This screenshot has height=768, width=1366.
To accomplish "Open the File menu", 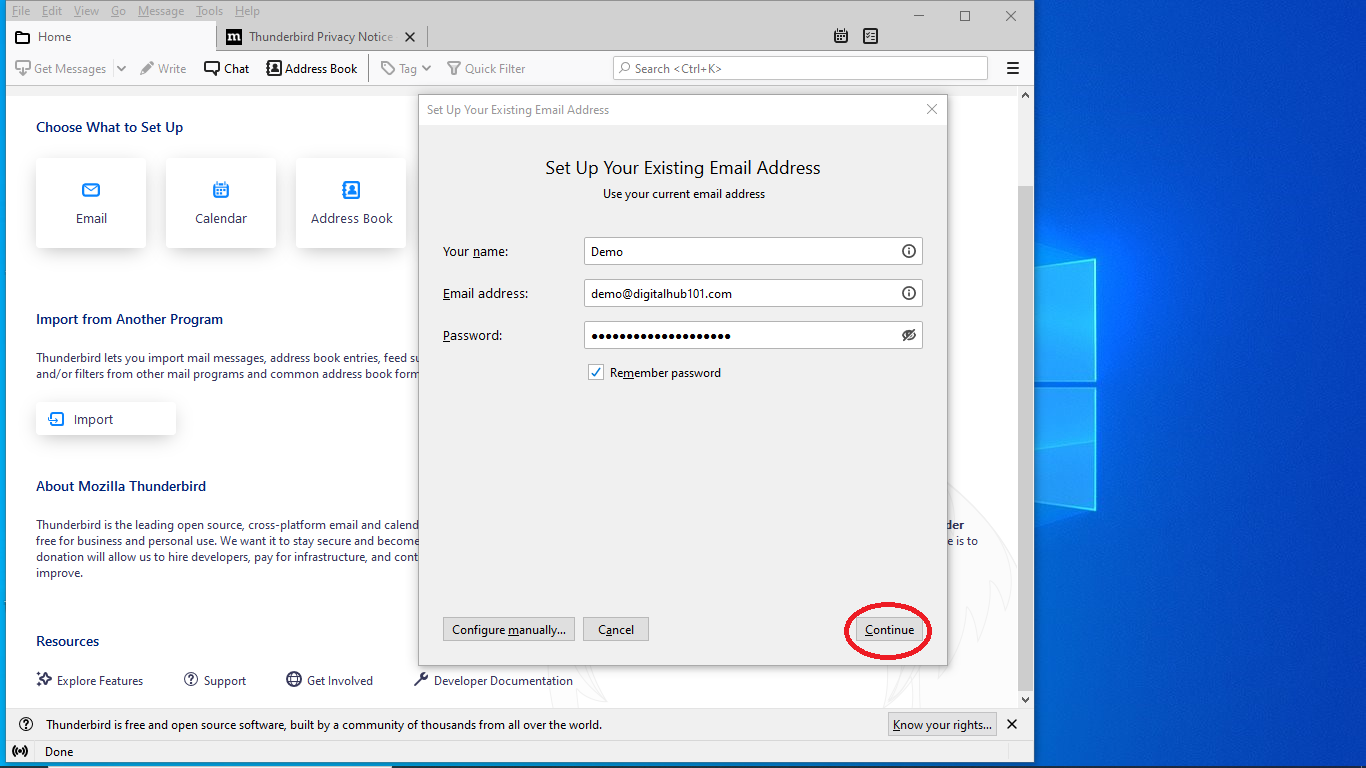I will pos(21,11).
